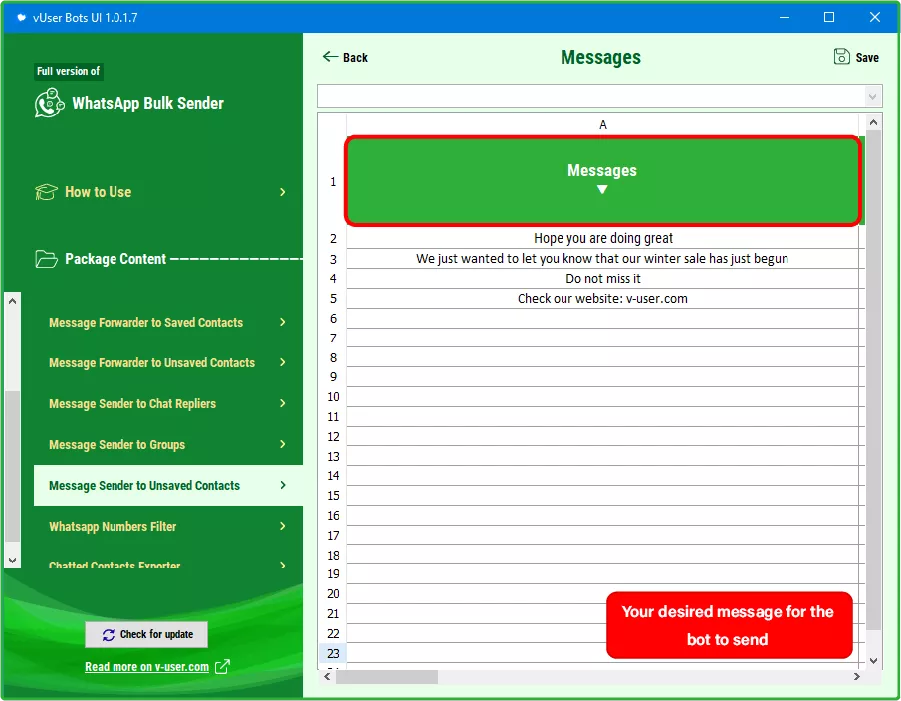The image size is (901, 701).
Task: Open Message Sender to Groups item
Action: coord(117,445)
